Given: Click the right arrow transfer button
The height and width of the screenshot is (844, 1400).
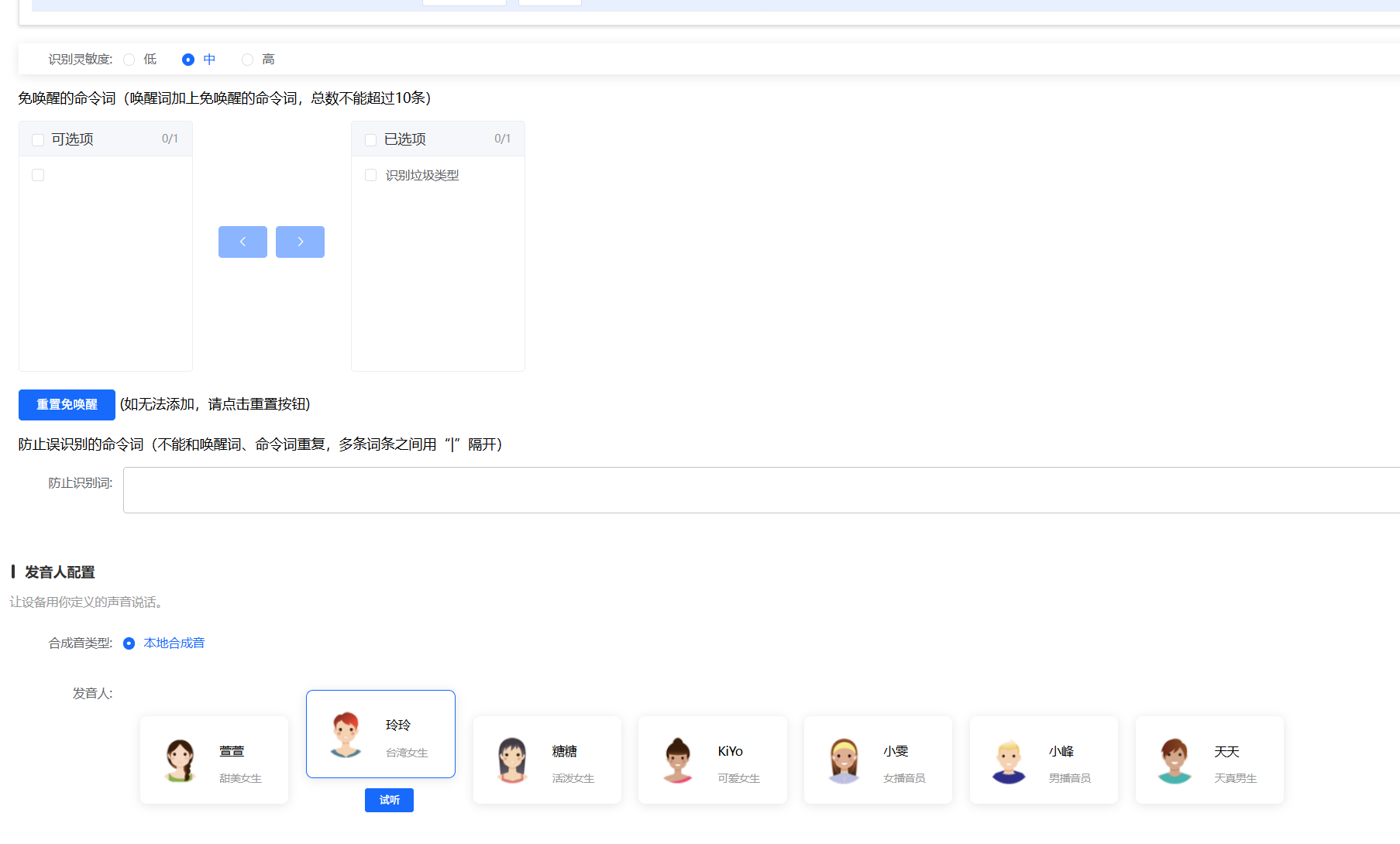Looking at the screenshot, I should click(x=300, y=242).
